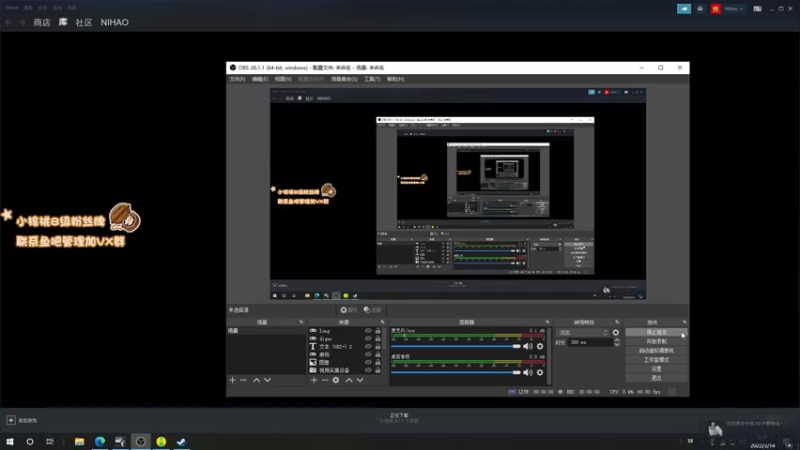Open the OBS 编辑(E) menu
Image resolution: width=800 pixels, height=450 pixels.
click(x=260, y=79)
